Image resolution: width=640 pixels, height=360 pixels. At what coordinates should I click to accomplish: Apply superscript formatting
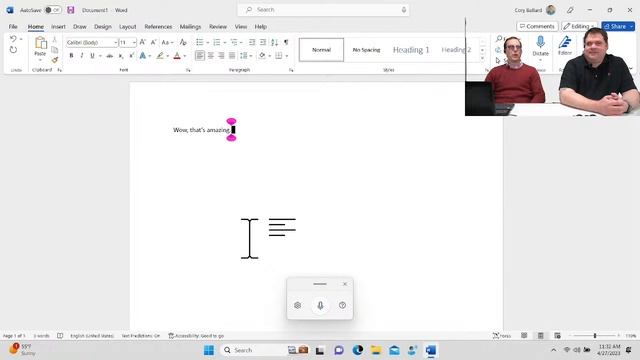[x=131, y=56]
